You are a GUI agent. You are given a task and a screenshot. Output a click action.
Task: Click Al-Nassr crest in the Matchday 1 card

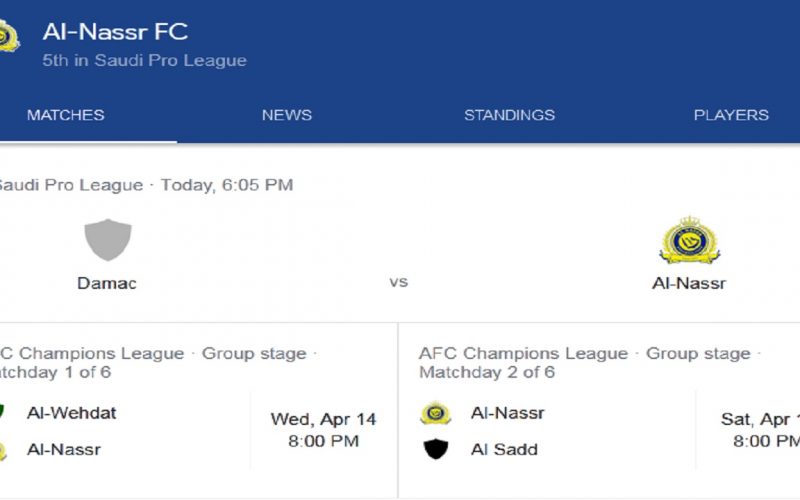(x=3, y=451)
